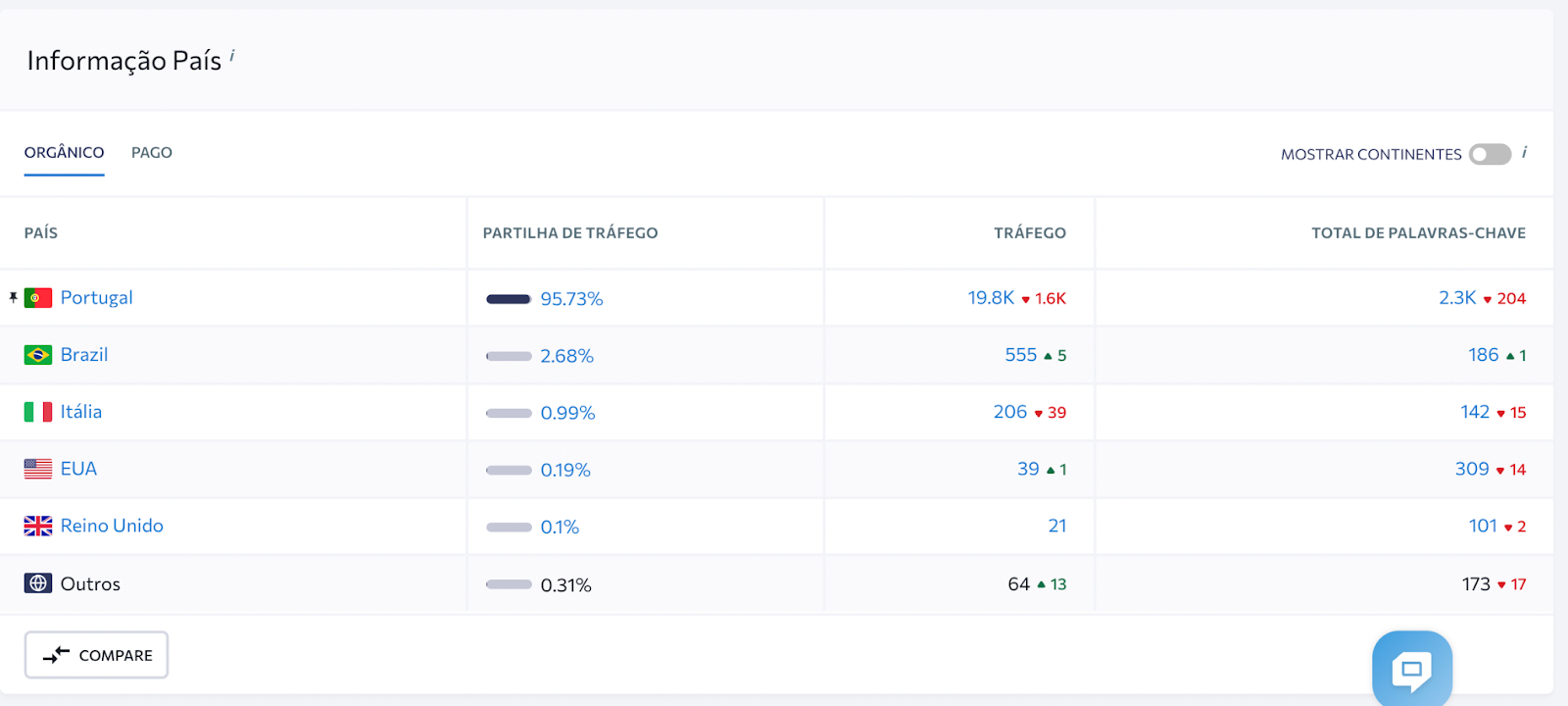The width and height of the screenshot is (1568, 706).
Task: Open the EUA country link
Action: point(78,469)
